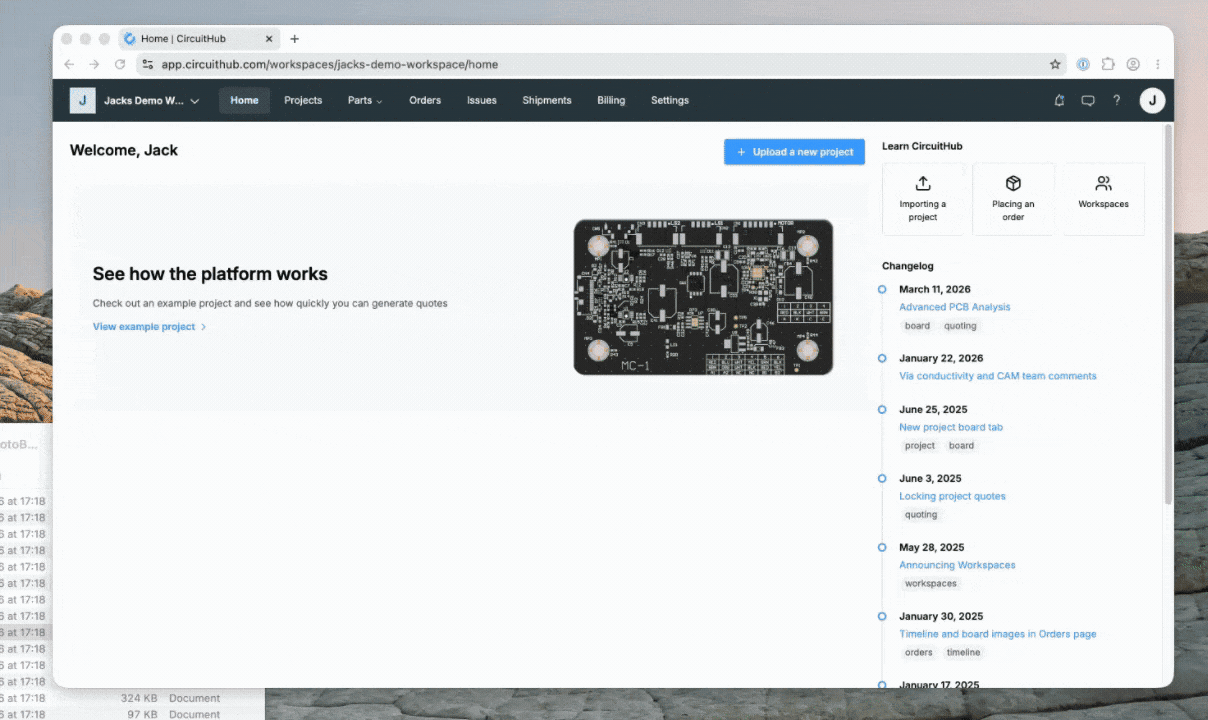Click the orders tag under January 30
The width and height of the screenshot is (1208, 720).
point(918,653)
